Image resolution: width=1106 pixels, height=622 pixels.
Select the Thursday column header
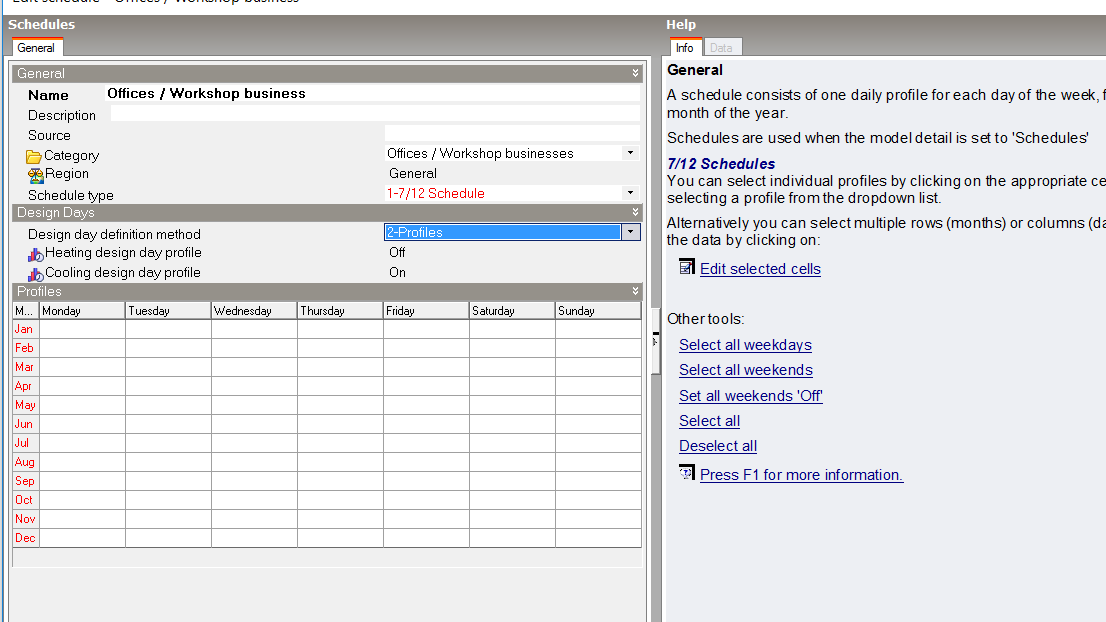341,311
